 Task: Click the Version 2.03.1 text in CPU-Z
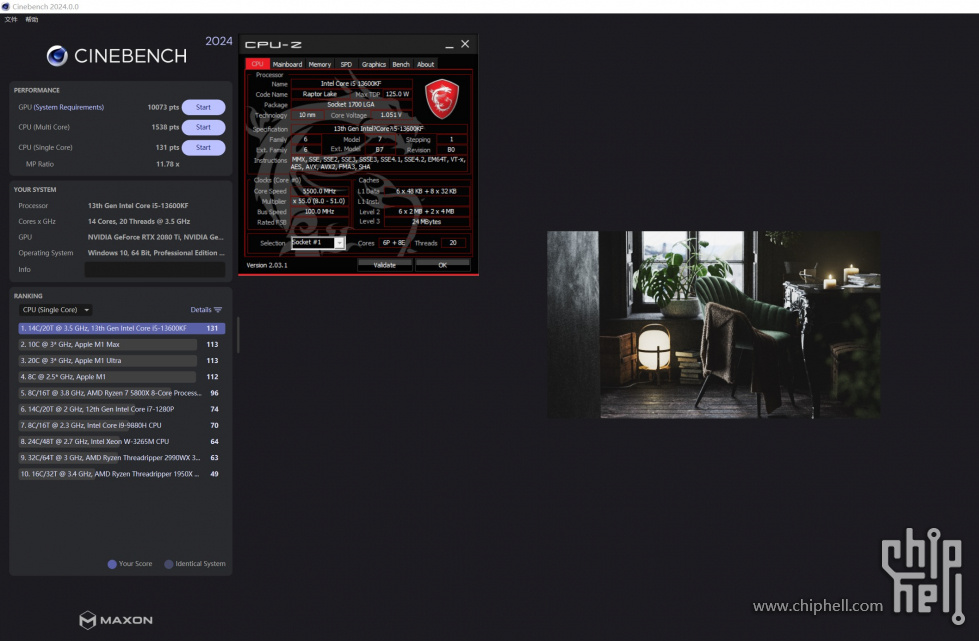(x=267, y=265)
